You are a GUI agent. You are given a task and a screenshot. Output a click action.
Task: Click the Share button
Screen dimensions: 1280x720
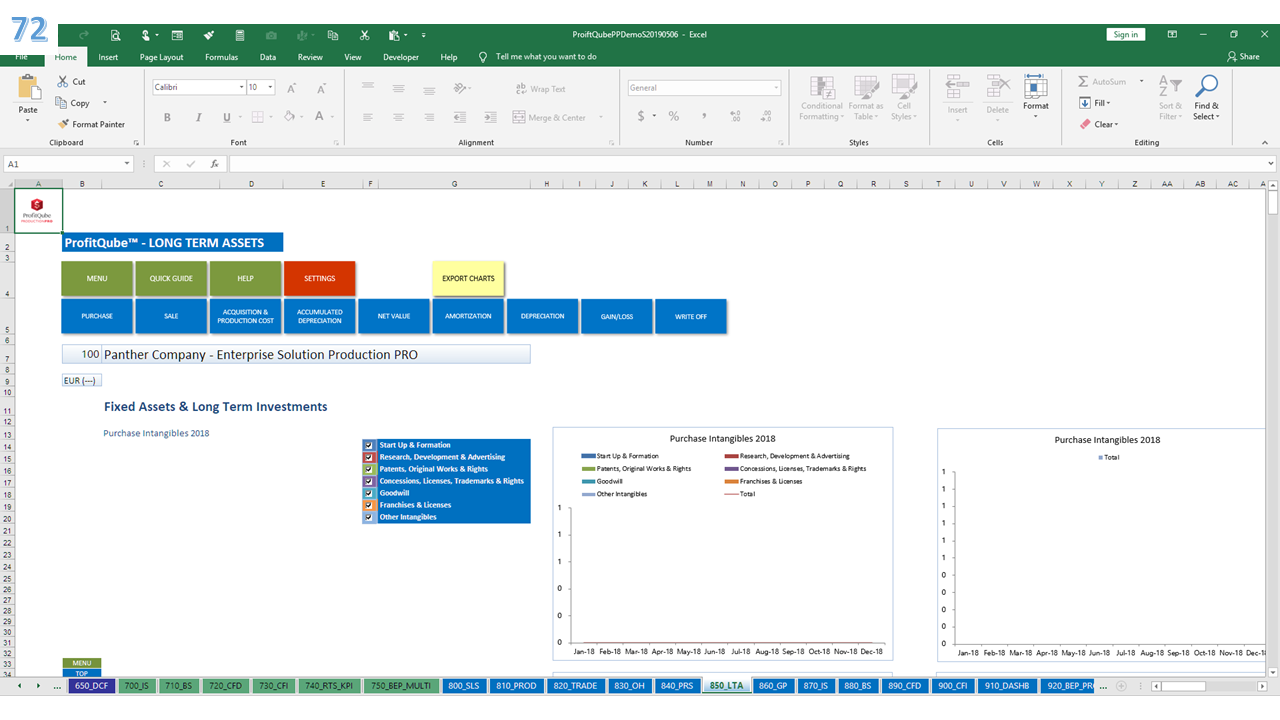(x=1244, y=57)
